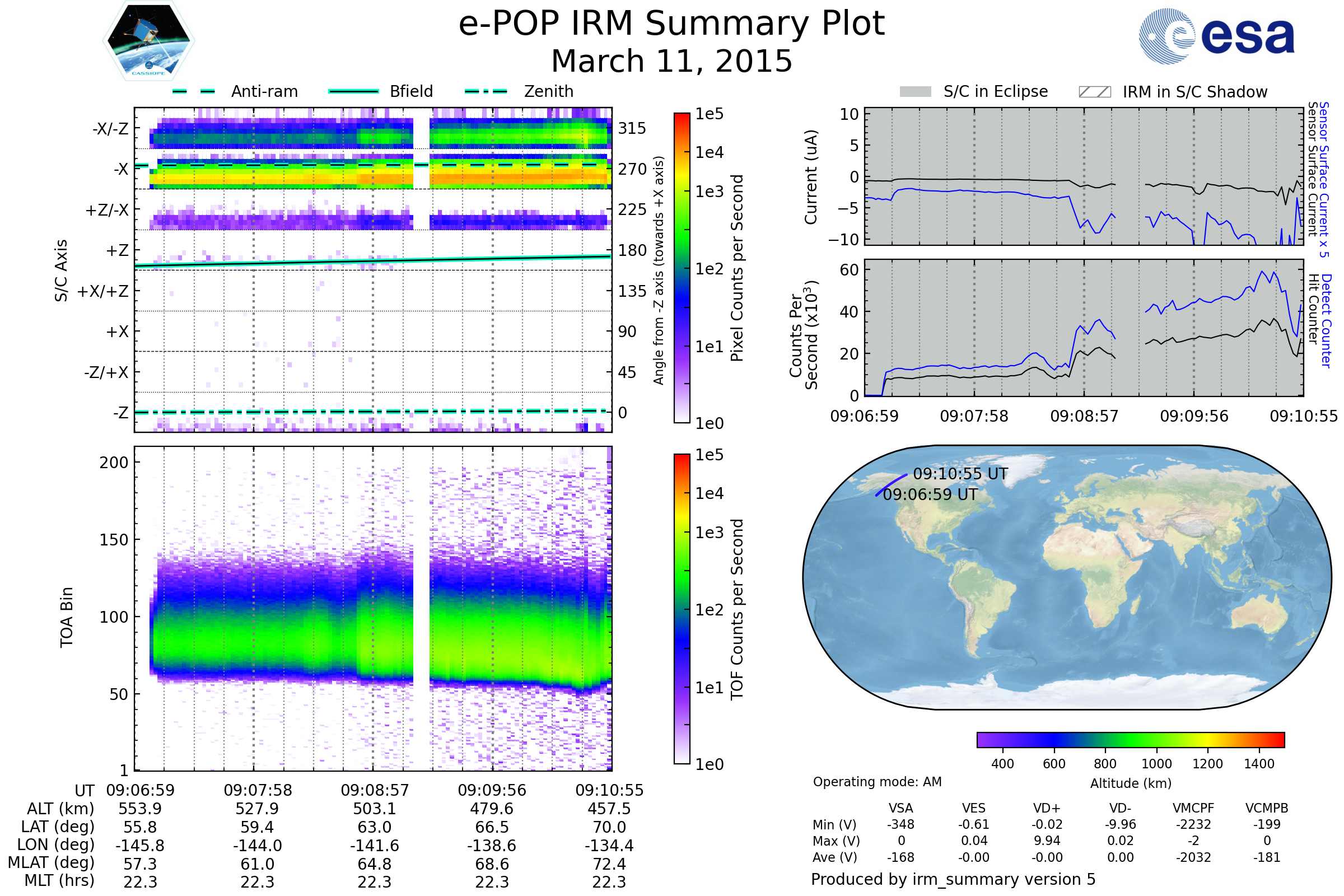Click the 09:10:55 UT map label
Image resolution: width=1344 pixels, height=896 pixels.
tap(960, 474)
